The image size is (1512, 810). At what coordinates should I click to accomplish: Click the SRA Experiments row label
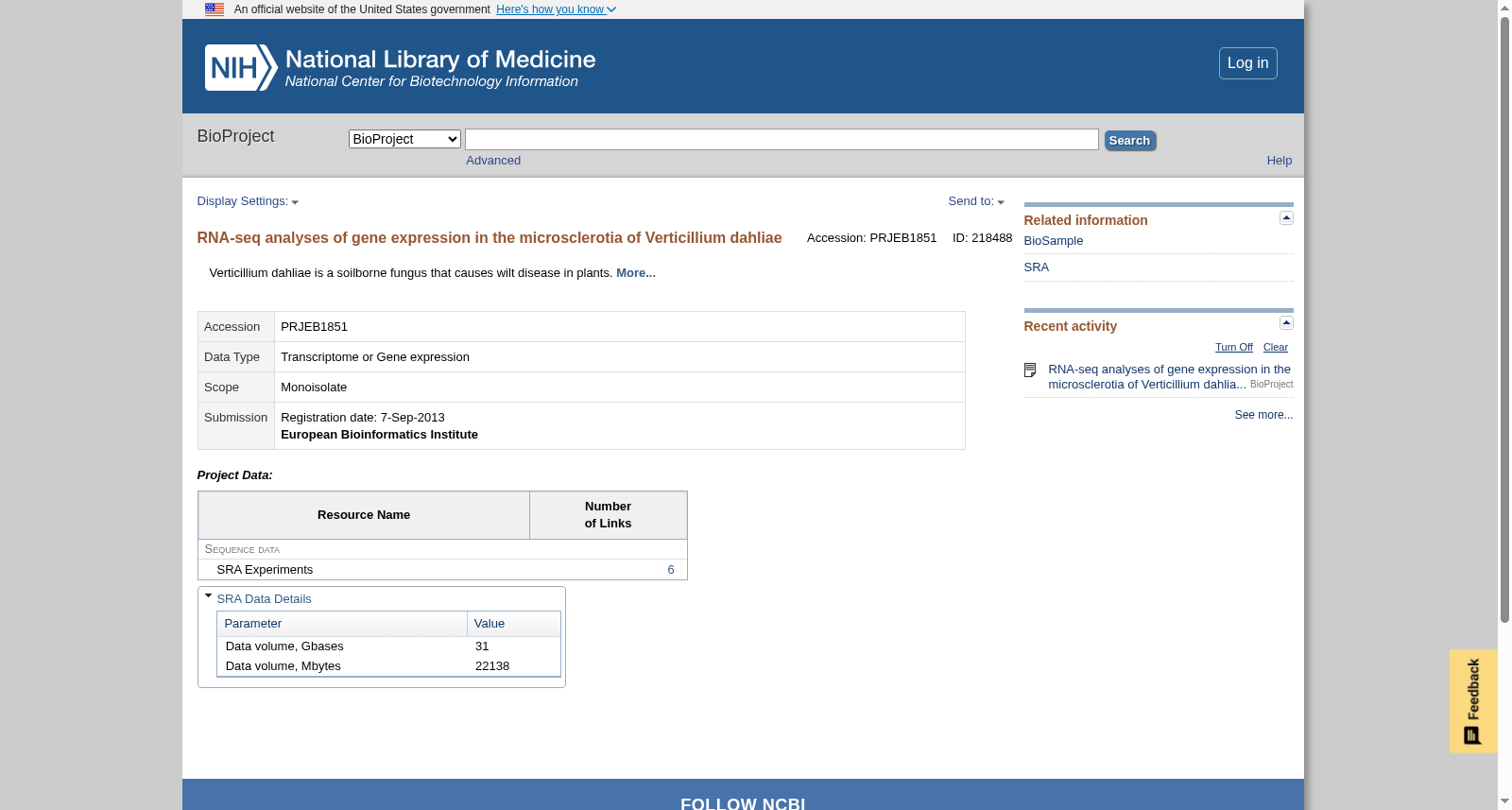[265, 570]
